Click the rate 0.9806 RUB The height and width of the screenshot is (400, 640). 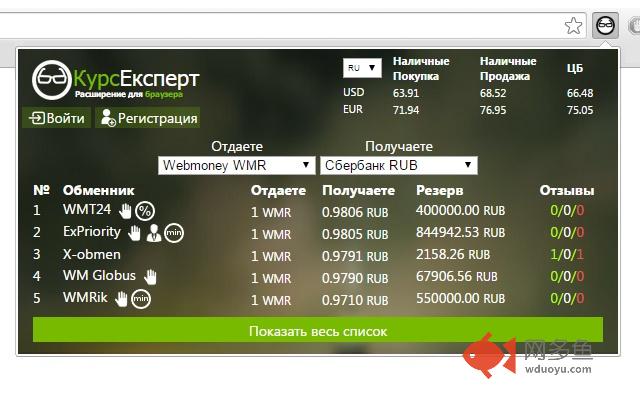click(x=355, y=212)
